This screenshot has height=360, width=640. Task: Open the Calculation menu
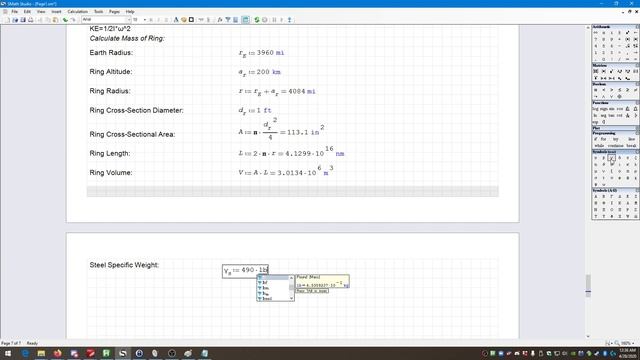pyautogui.click(x=78, y=12)
